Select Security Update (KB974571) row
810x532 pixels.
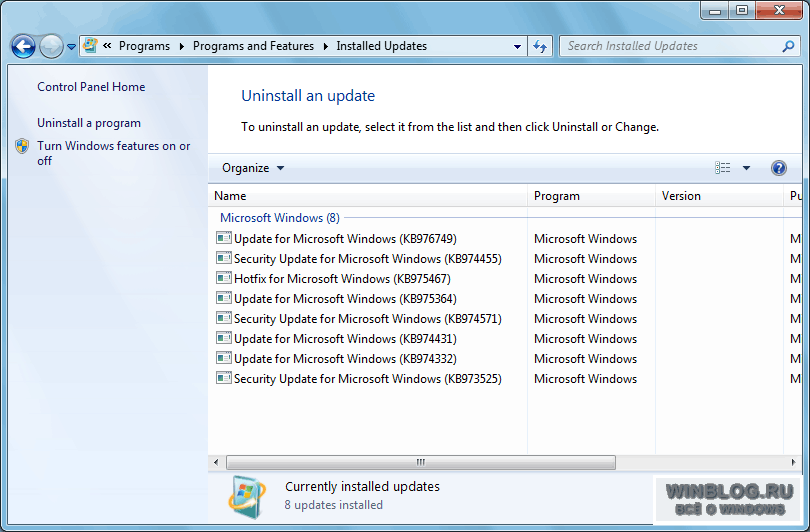tap(368, 319)
